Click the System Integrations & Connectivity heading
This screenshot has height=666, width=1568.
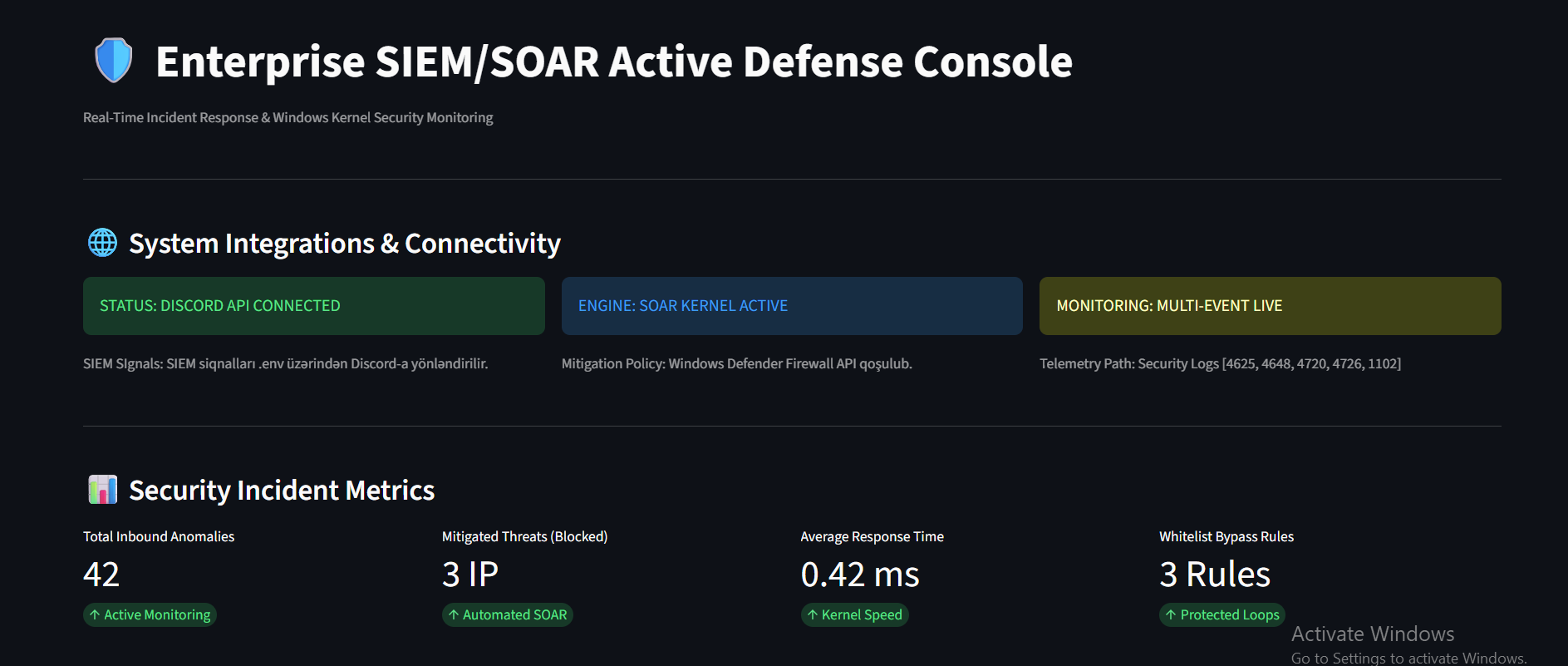[345, 244]
